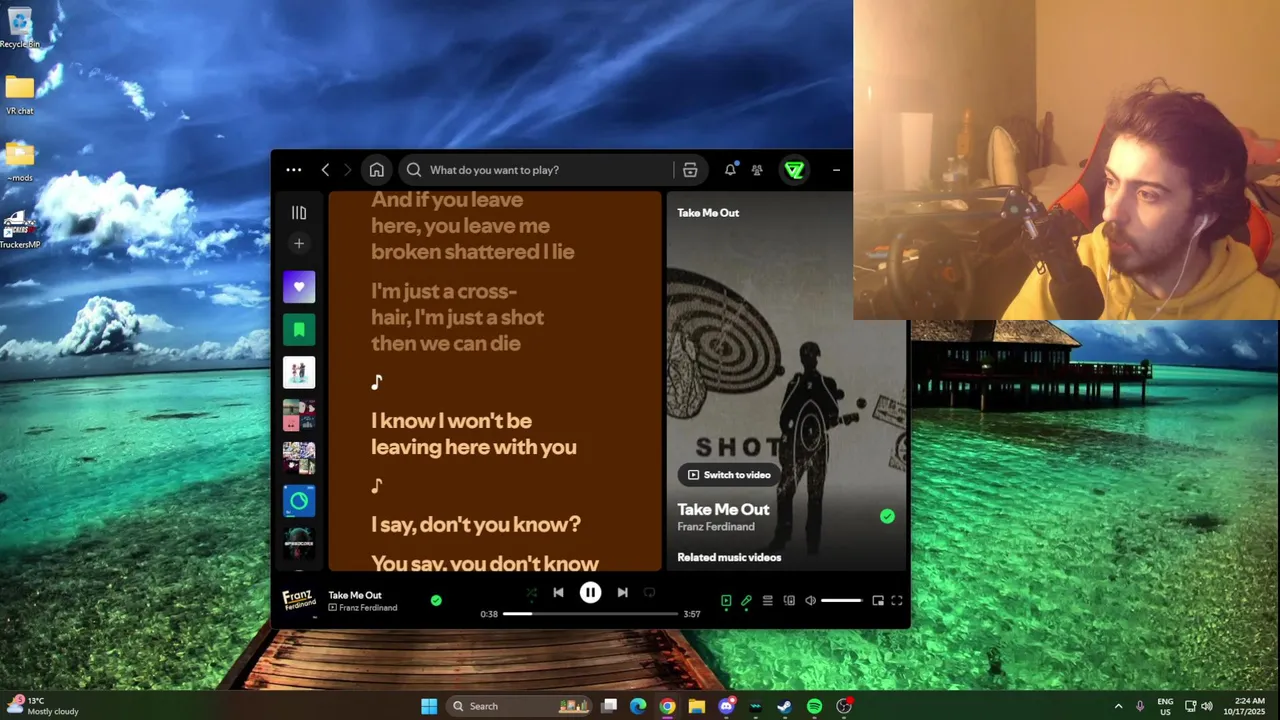The image size is (1280, 720).
Task: Open the playback Queue
Action: tap(767, 601)
